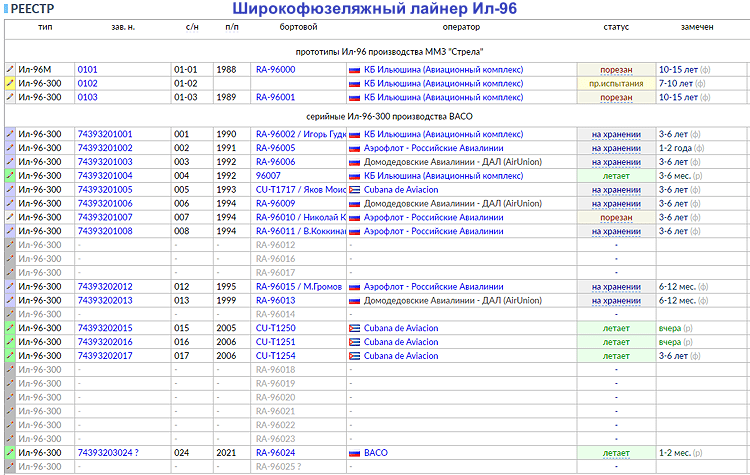The height and width of the screenshot is (475, 750).
Task: Click grayed registration RA-96023
Action: pyautogui.click(x=276, y=439)
